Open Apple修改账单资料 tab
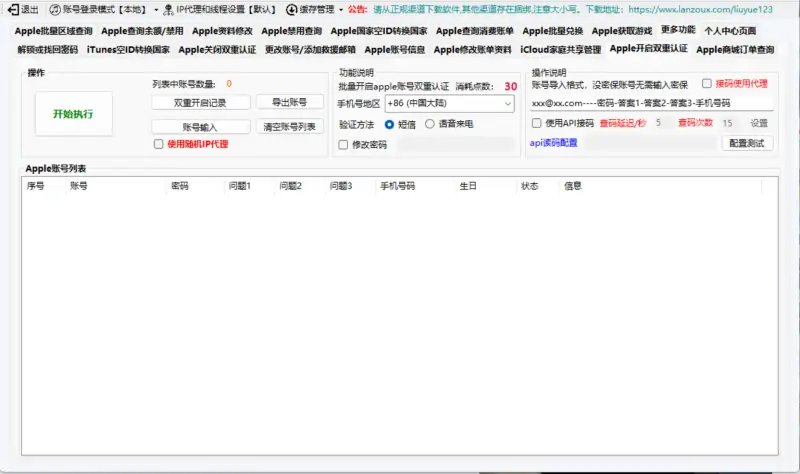 pos(472,49)
